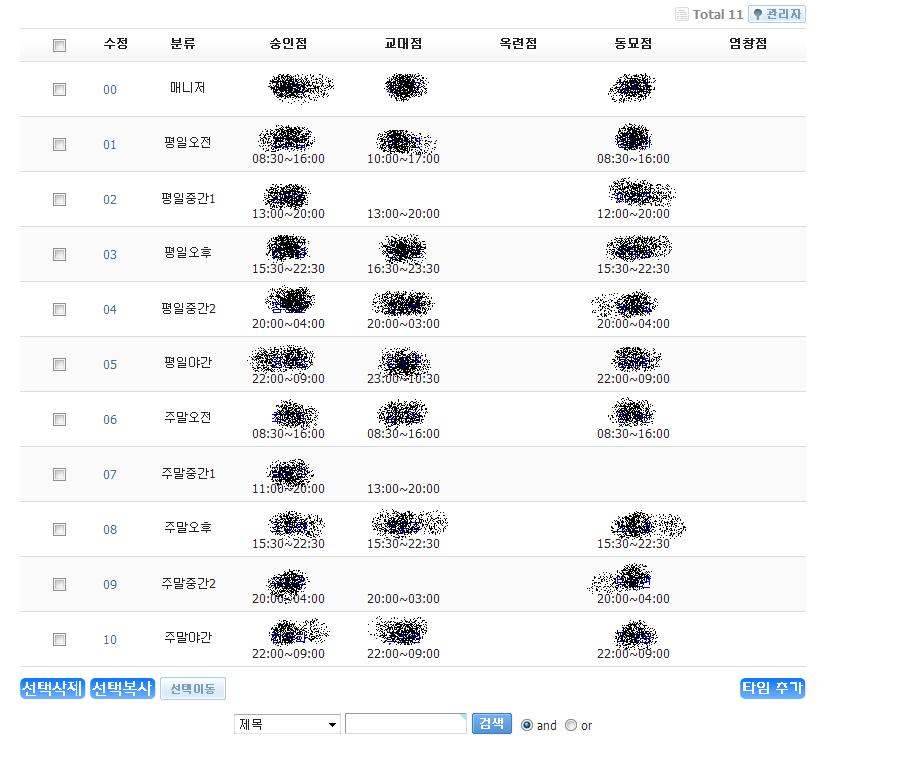Click inside the search text field
897x780 pixels.
pos(405,724)
